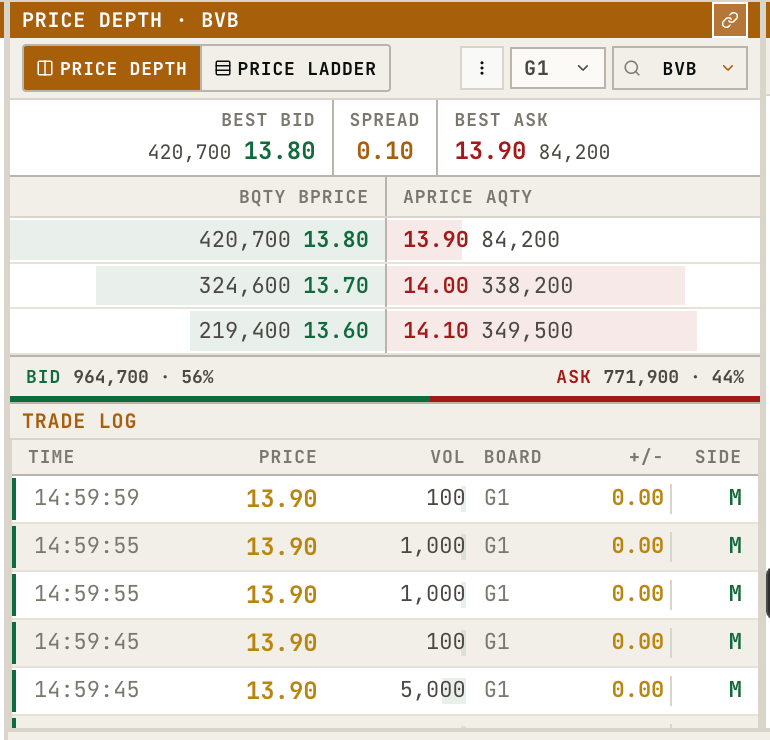The height and width of the screenshot is (740, 770).
Task: Click the AQTY column header
Action: (509, 197)
